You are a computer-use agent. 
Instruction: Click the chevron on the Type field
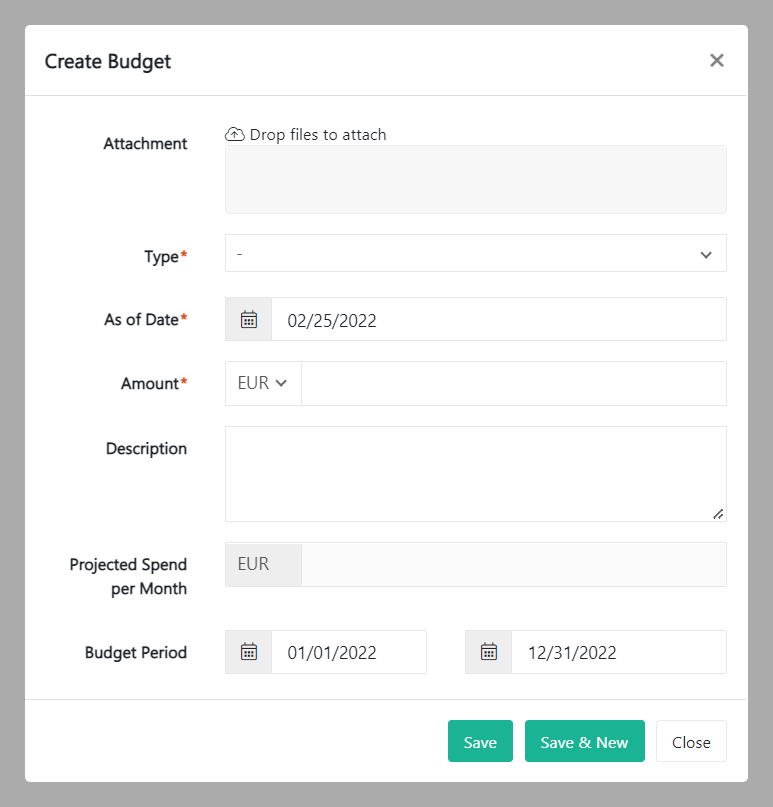pyautogui.click(x=706, y=253)
